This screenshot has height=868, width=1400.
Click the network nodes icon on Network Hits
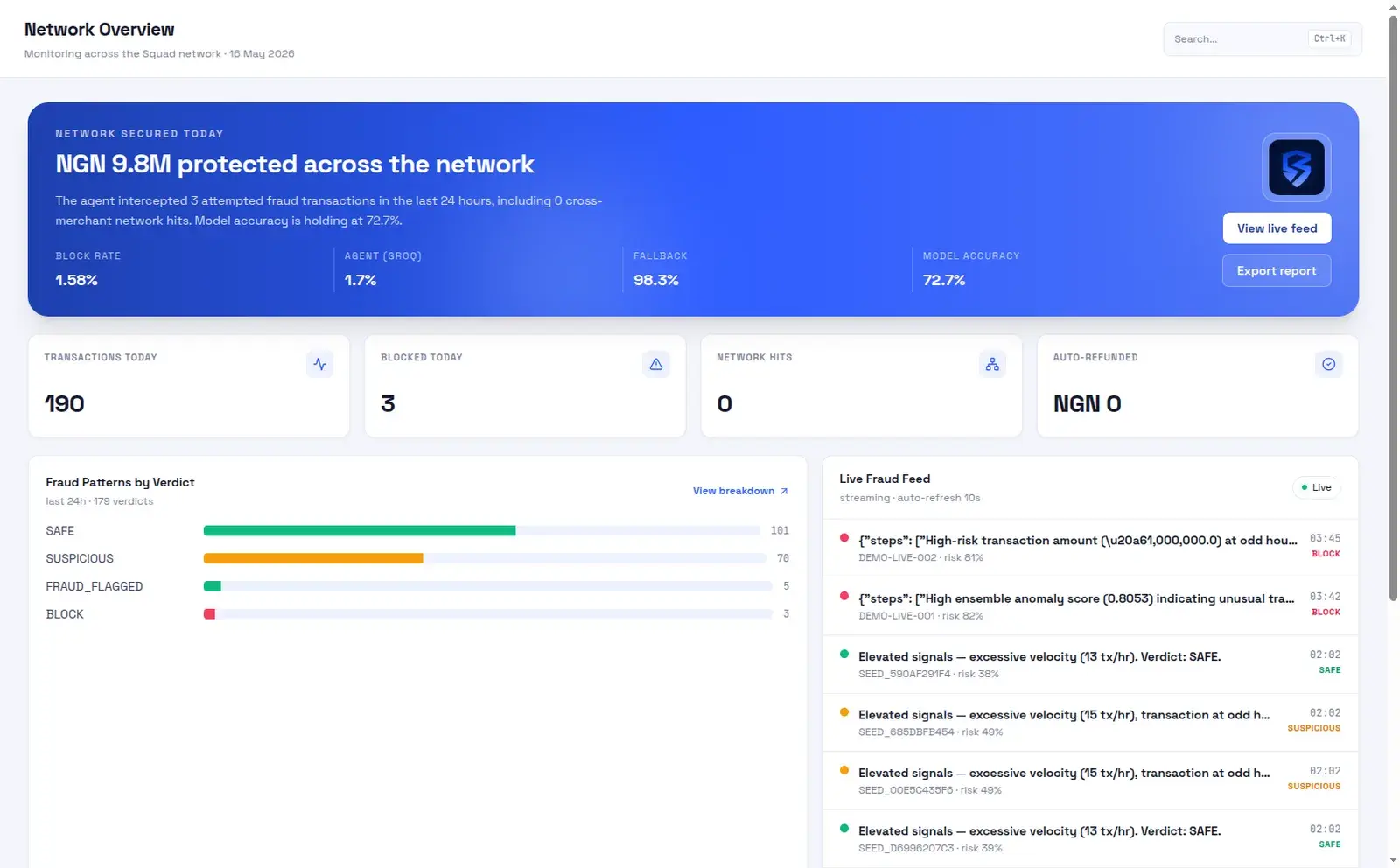coord(992,364)
